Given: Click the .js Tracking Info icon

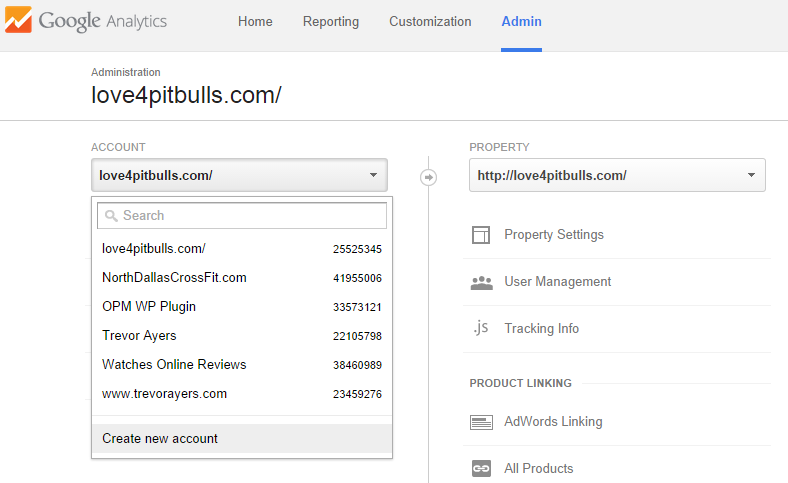Looking at the screenshot, I should coord(481,328).
